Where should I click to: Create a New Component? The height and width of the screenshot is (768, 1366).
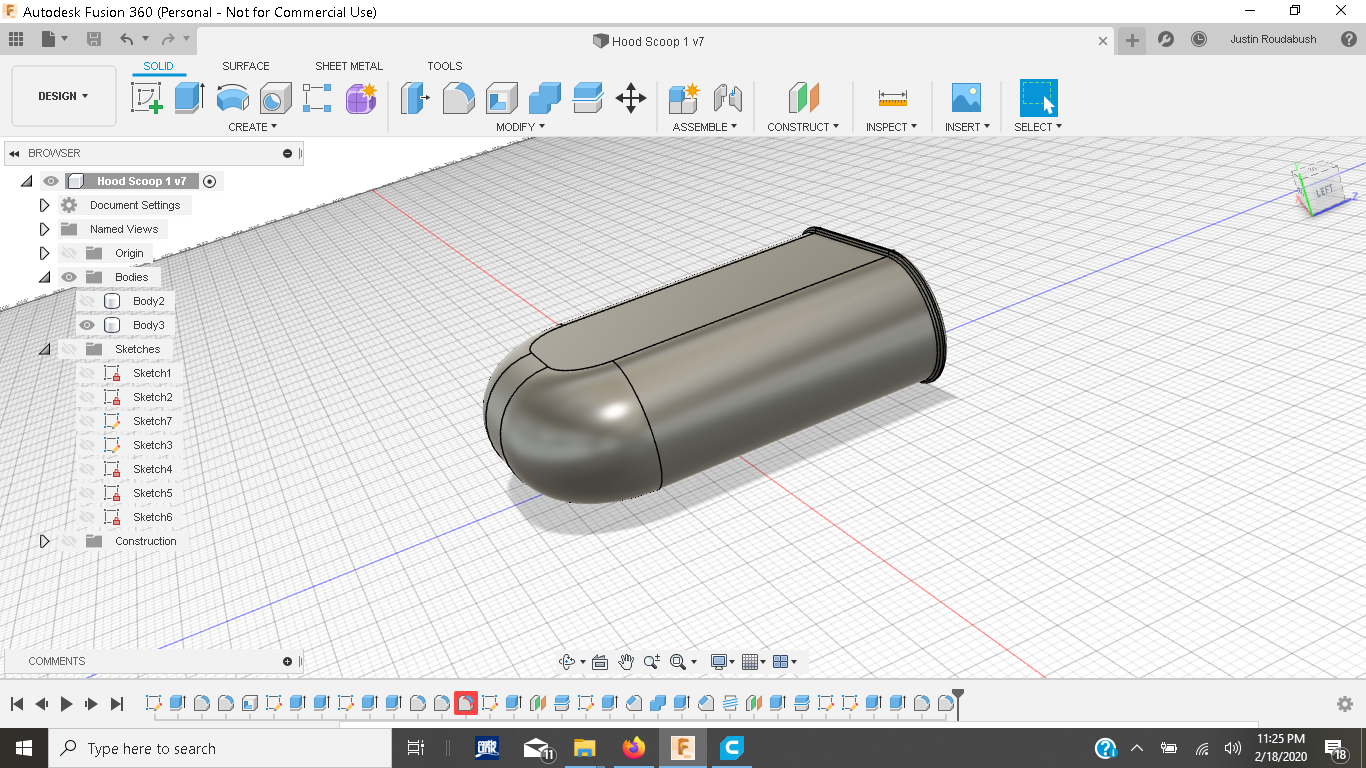[684, 98]
